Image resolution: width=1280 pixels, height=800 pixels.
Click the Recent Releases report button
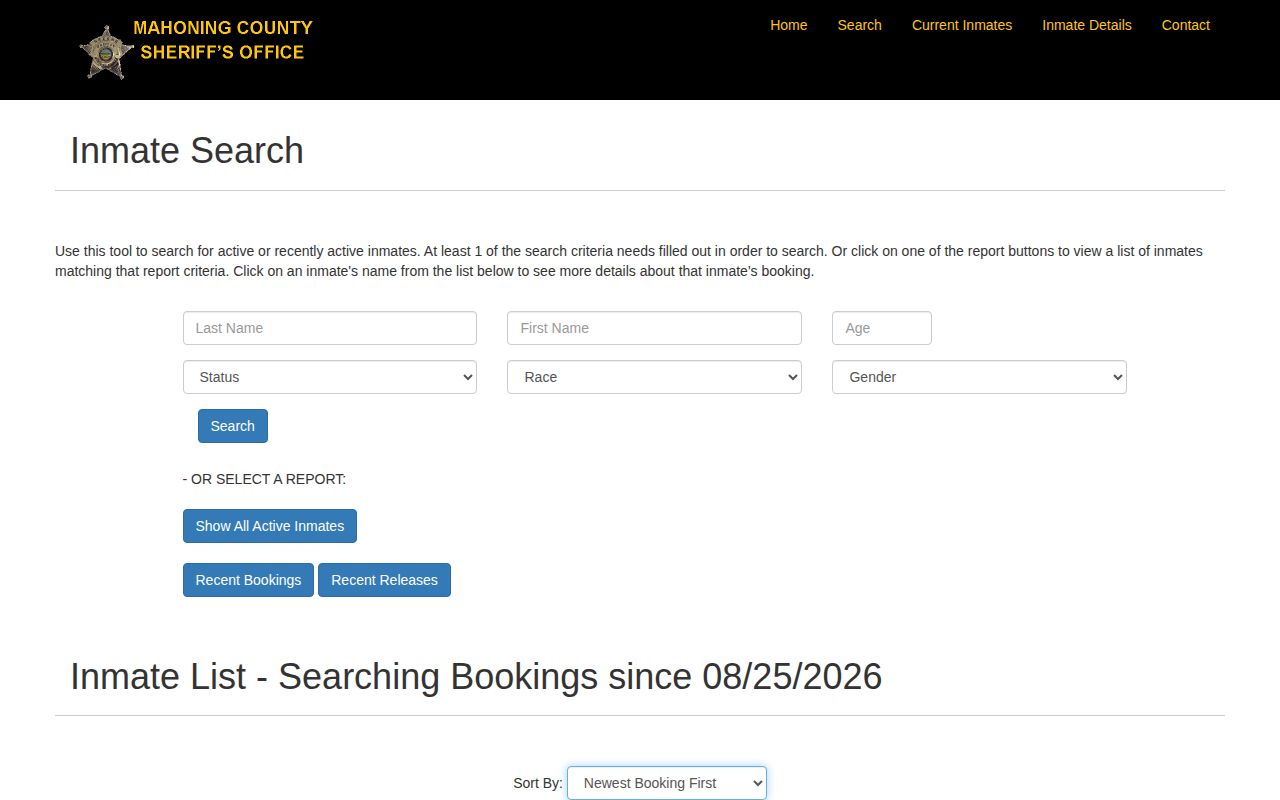[384, 580]
